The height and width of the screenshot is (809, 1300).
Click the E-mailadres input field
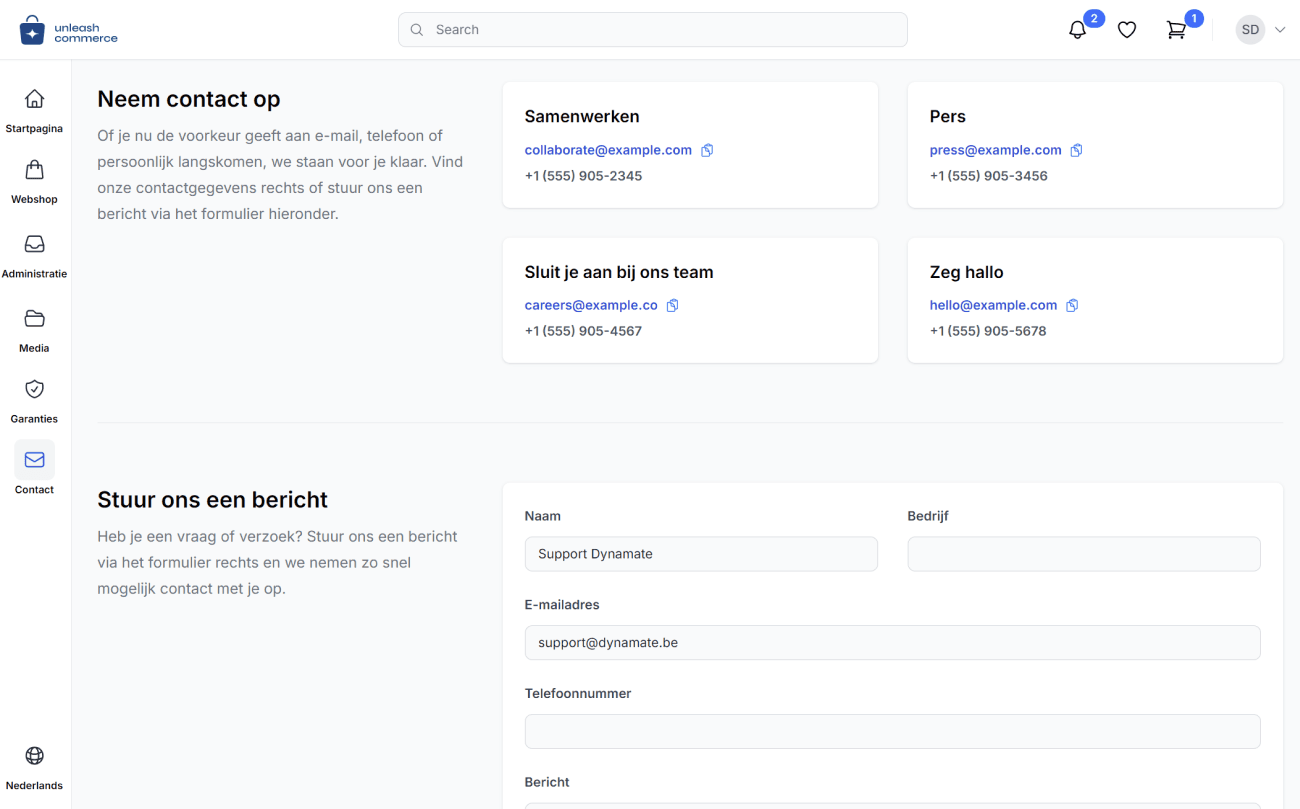click(892, 643)
